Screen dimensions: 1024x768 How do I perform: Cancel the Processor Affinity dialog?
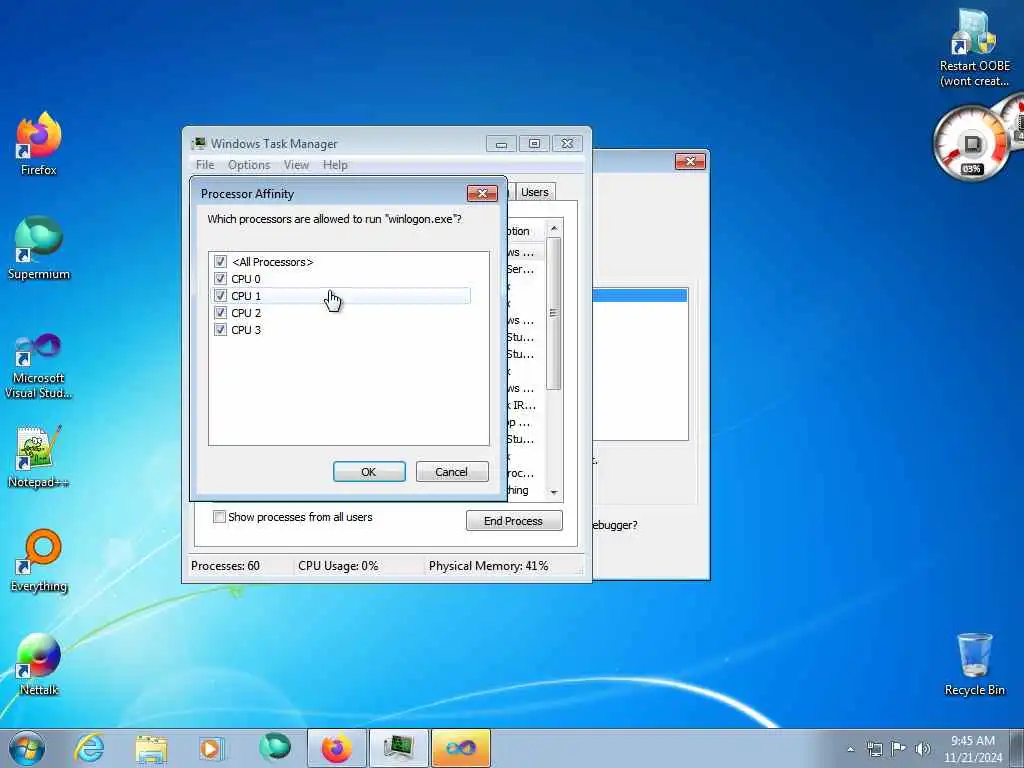[452, 472]
